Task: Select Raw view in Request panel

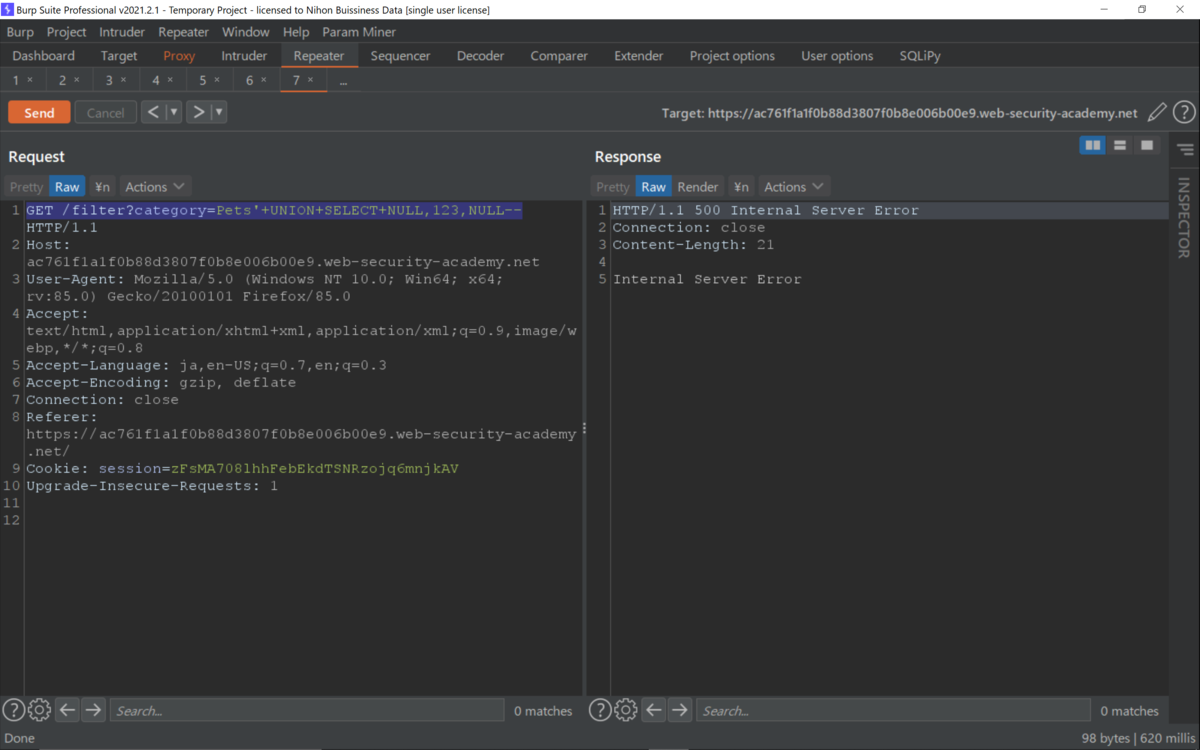Action: click(x=67, y=187)
